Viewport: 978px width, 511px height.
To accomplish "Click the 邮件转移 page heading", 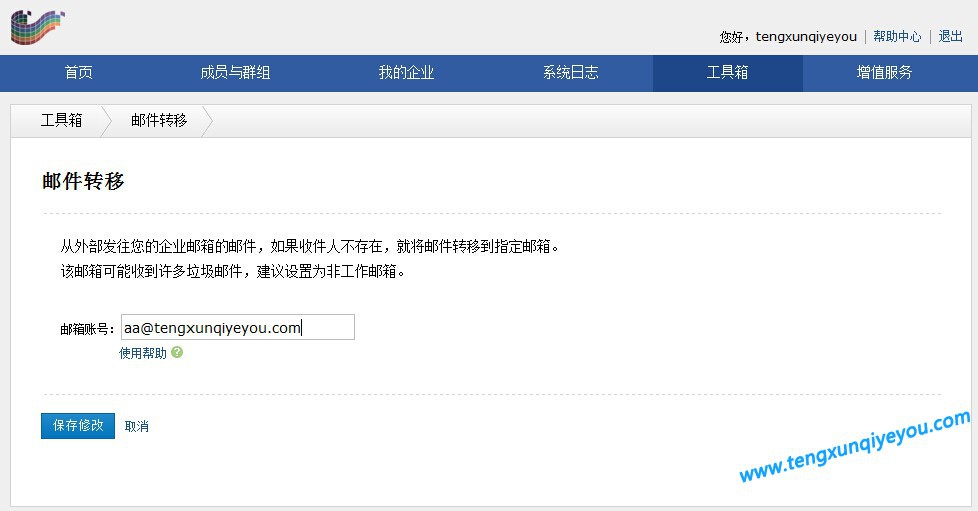I will pyautogui.click(x=83, y=181).
